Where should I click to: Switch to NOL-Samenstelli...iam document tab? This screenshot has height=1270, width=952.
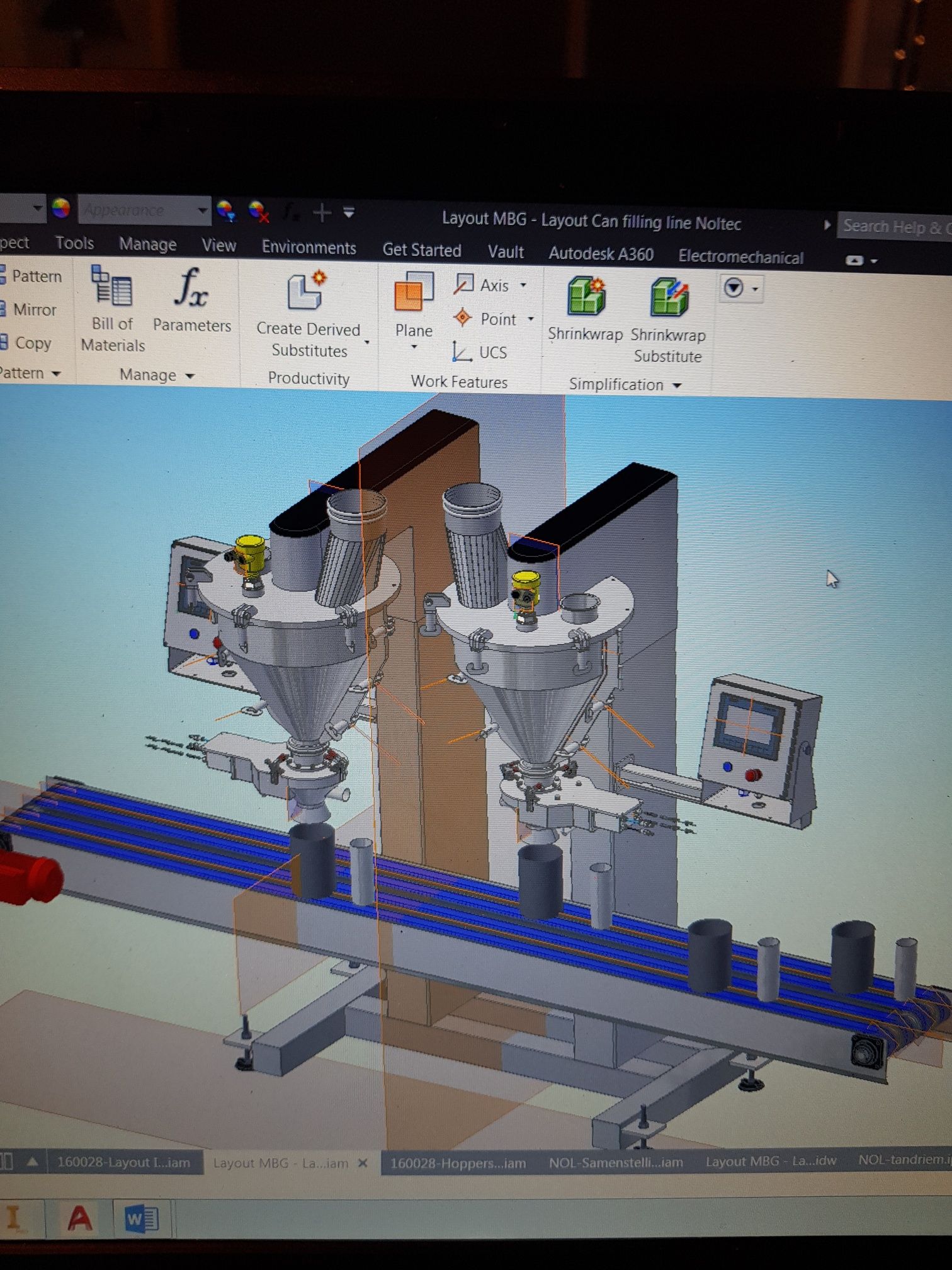[615, 1162]
